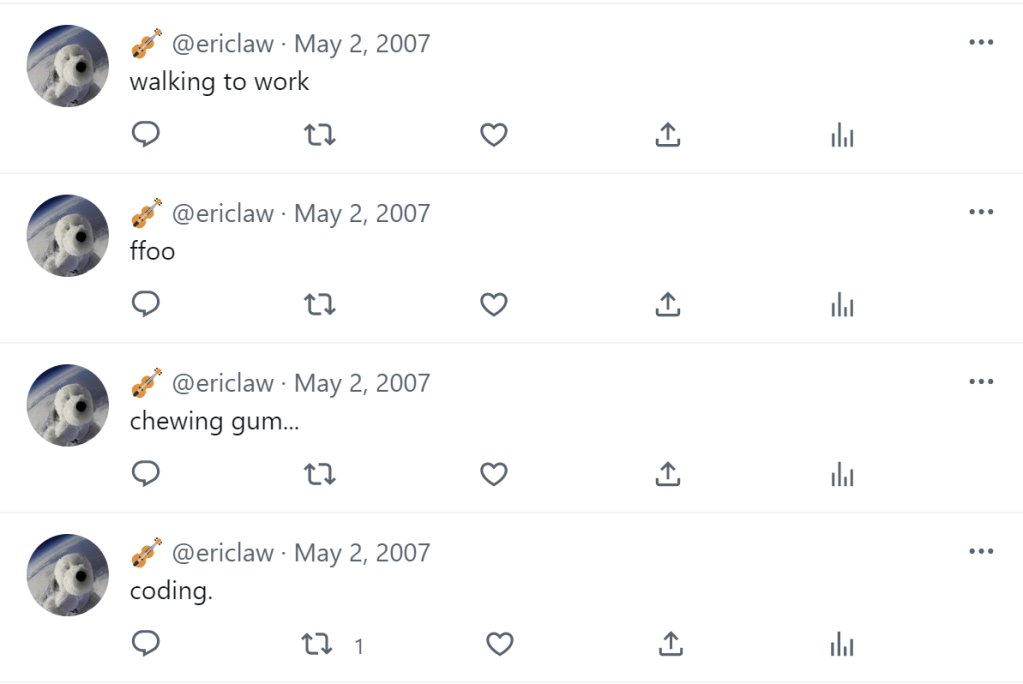Open @ericlaw profile from the "ffoo" tweet
The image size is (1023, 684).
pyautogui.click(x=223, y=213)
